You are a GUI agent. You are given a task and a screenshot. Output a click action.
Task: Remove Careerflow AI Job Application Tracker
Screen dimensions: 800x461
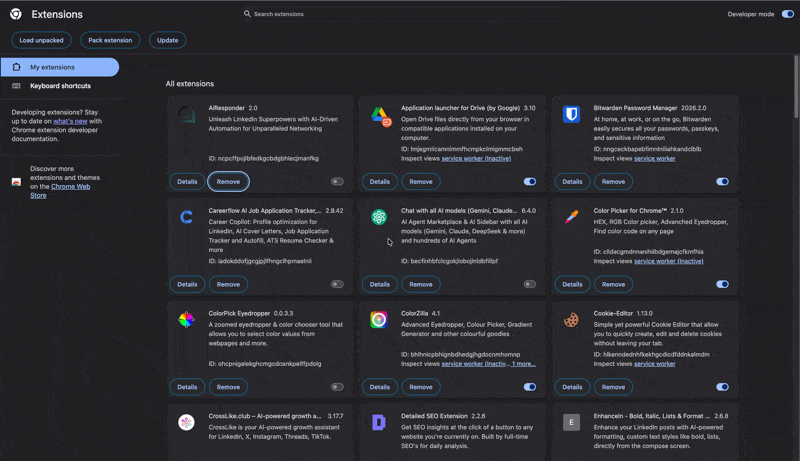pyautogui.click(x=228, y=284)
